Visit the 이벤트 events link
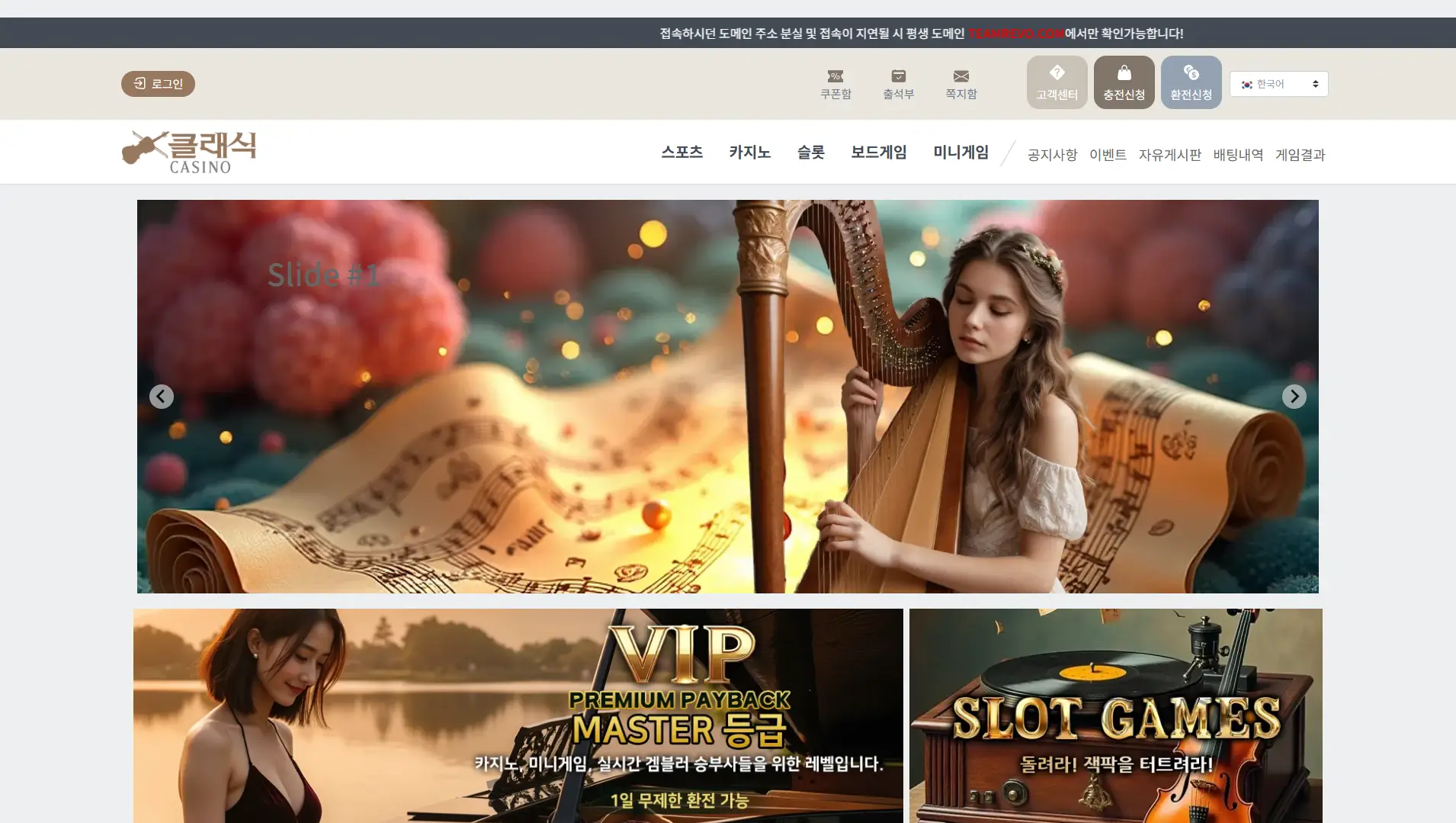 point(1108,155)
